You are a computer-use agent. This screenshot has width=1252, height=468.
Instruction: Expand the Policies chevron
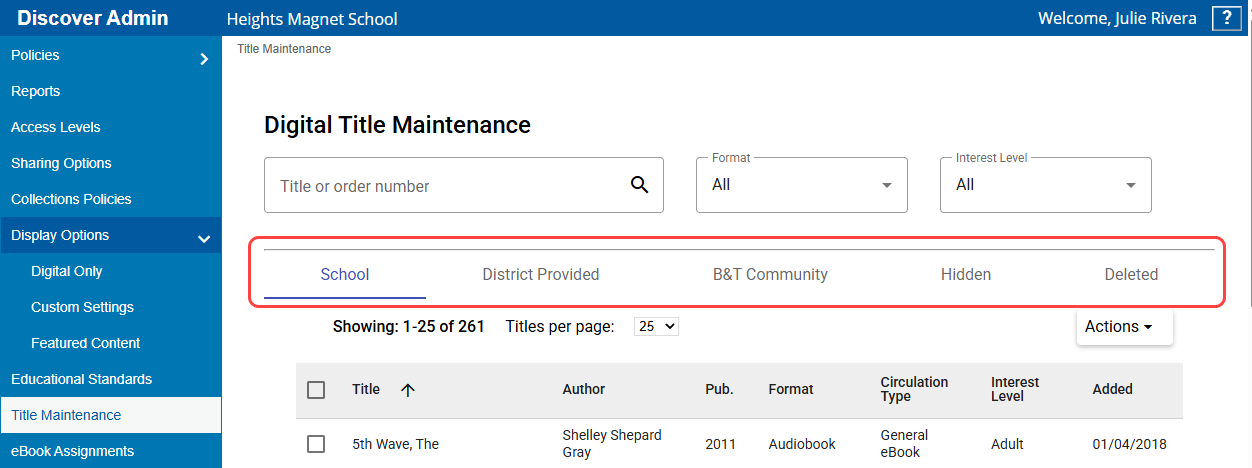click(204, 59)
